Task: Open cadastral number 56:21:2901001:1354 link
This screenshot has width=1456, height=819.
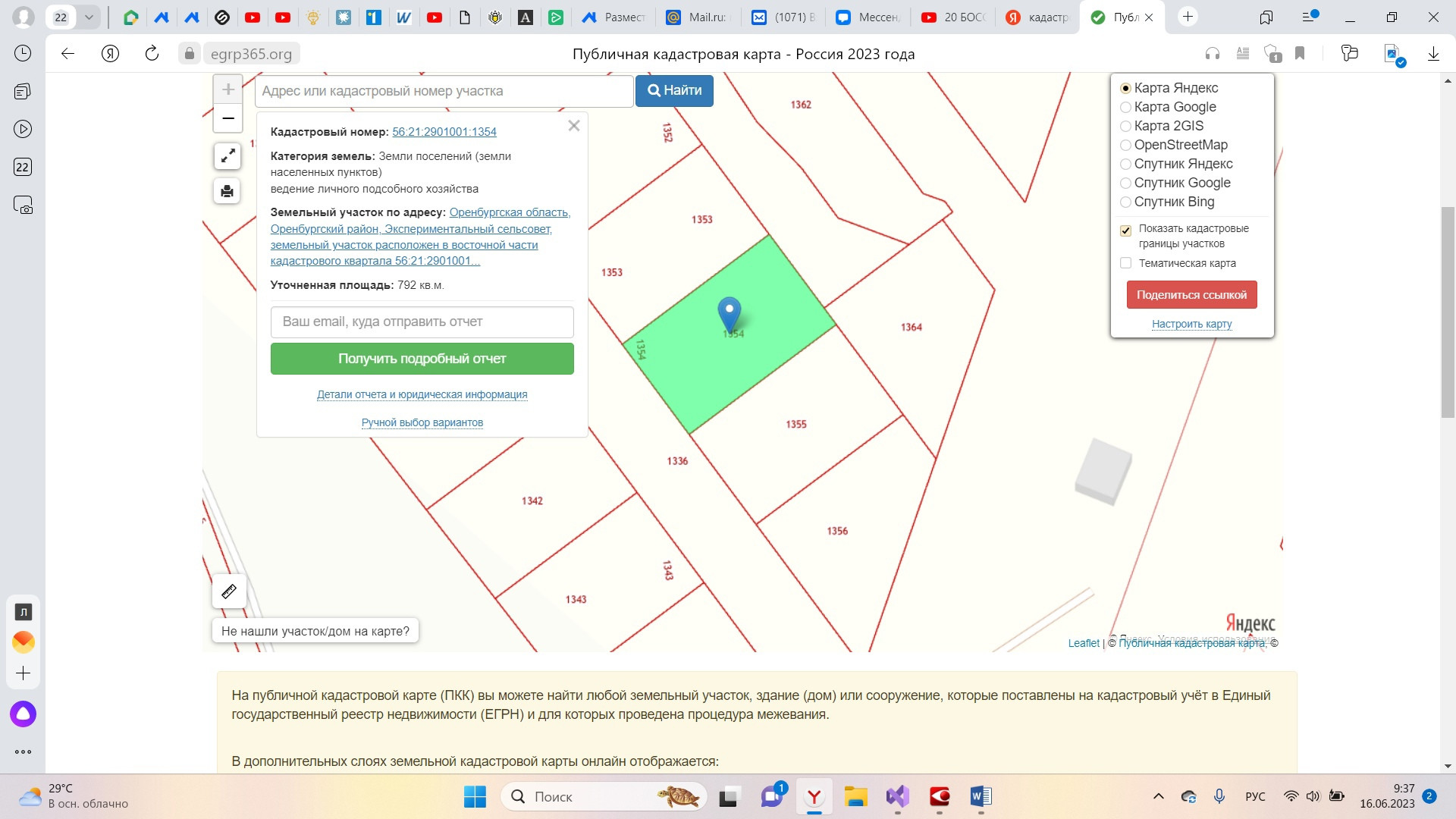Action: pyautogui.click(x=444, y=132)
